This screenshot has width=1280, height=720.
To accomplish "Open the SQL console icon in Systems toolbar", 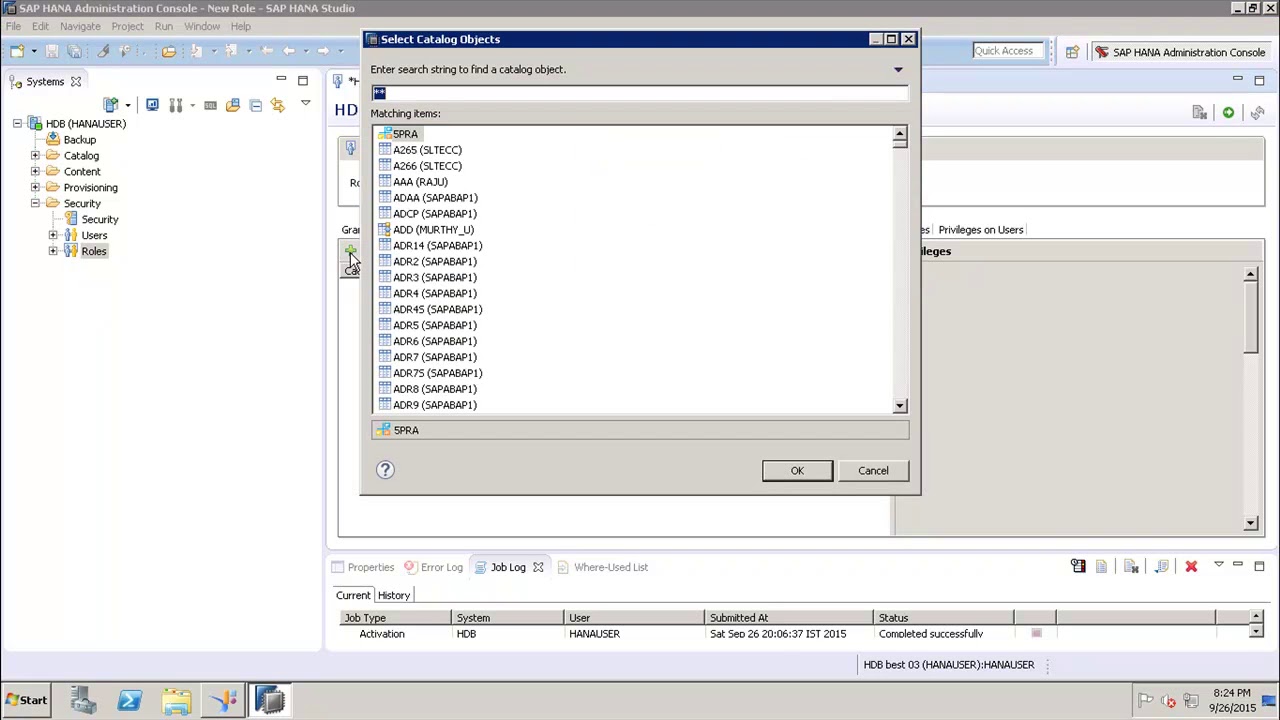I will pyautogui.click(x=210, y=105).
